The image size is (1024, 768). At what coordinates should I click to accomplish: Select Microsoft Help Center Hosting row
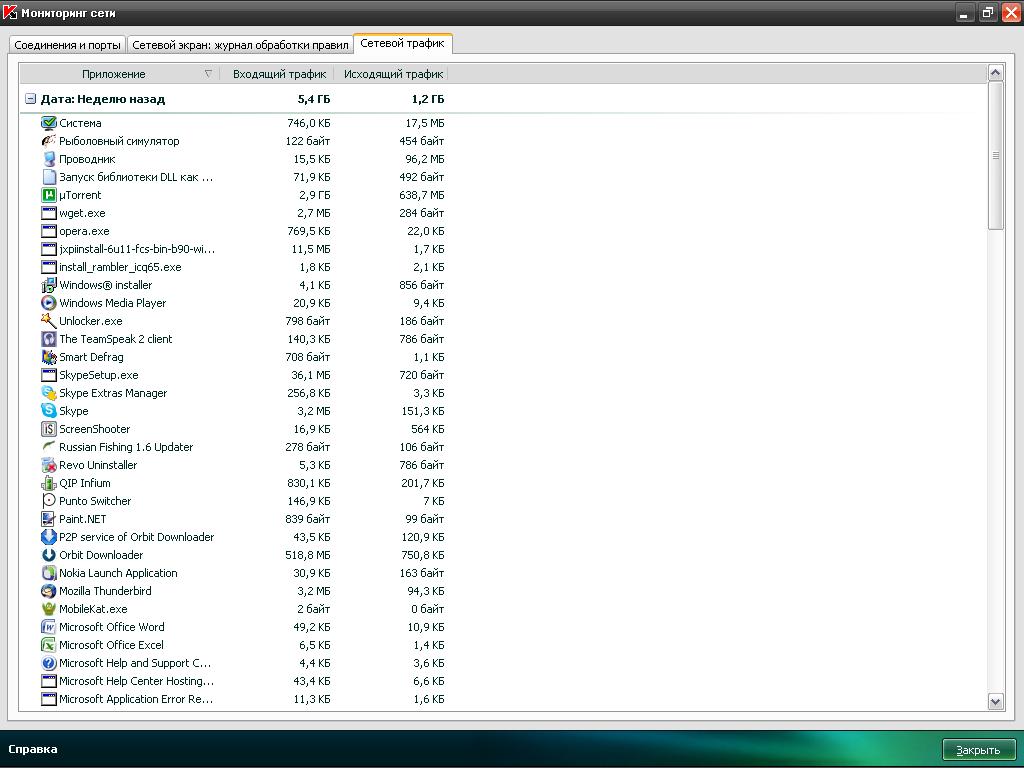(x=242, y=681)
